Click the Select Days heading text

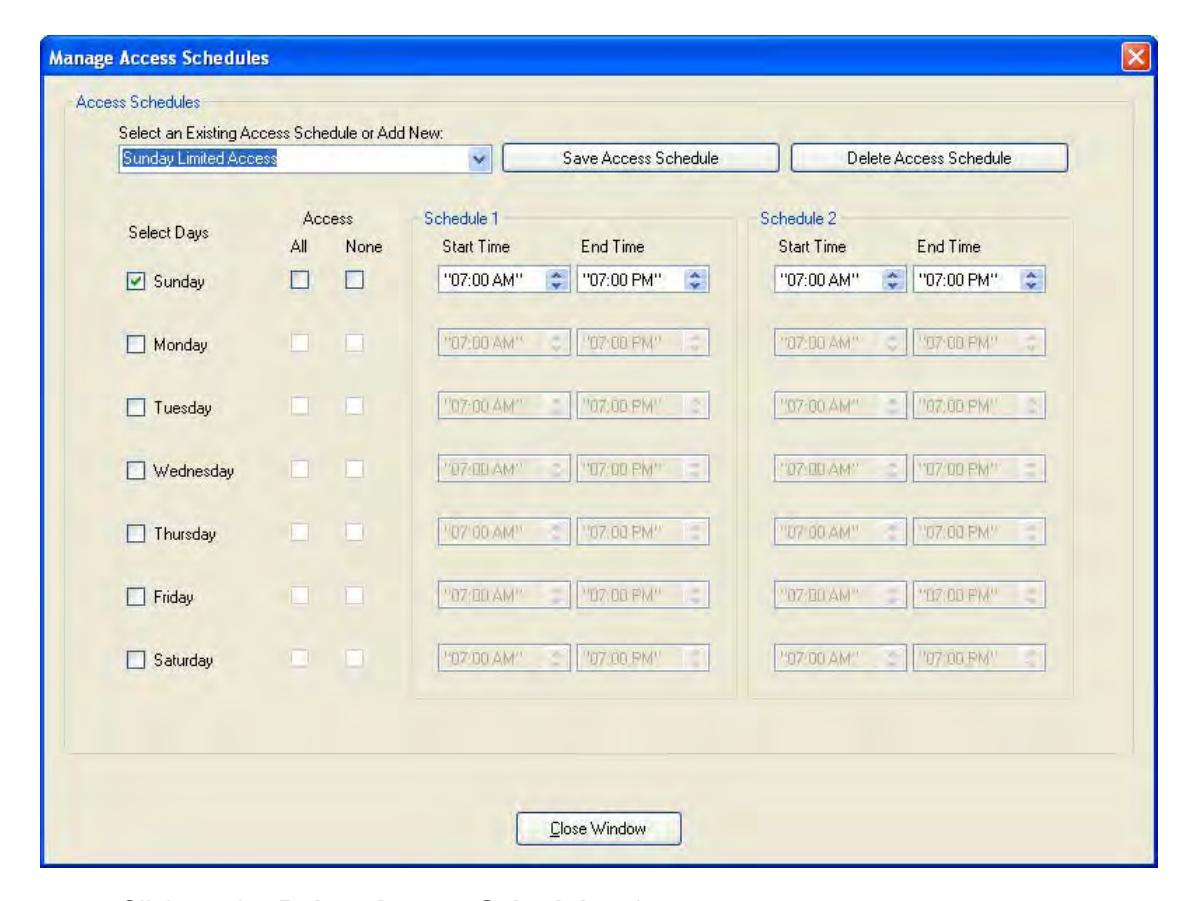168,233
